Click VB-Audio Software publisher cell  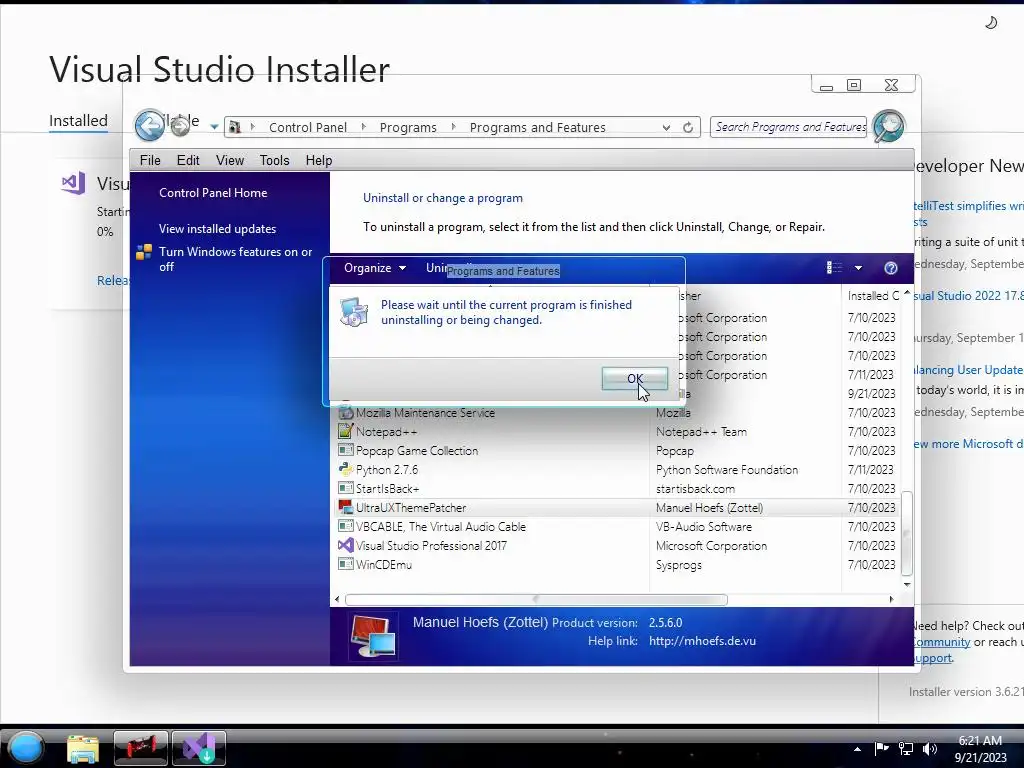[x=703, y=526]
